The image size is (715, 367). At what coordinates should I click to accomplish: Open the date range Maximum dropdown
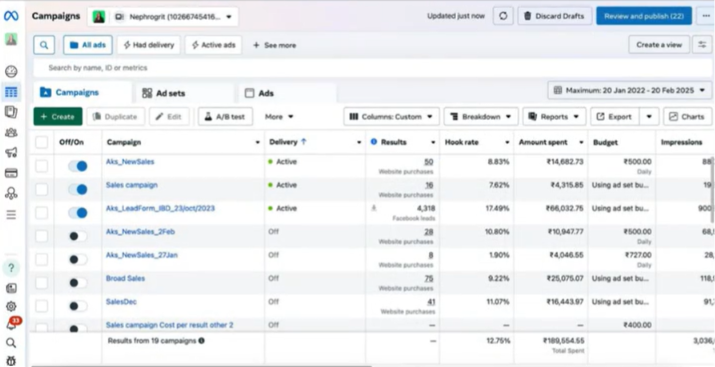[x=629, y=90]
